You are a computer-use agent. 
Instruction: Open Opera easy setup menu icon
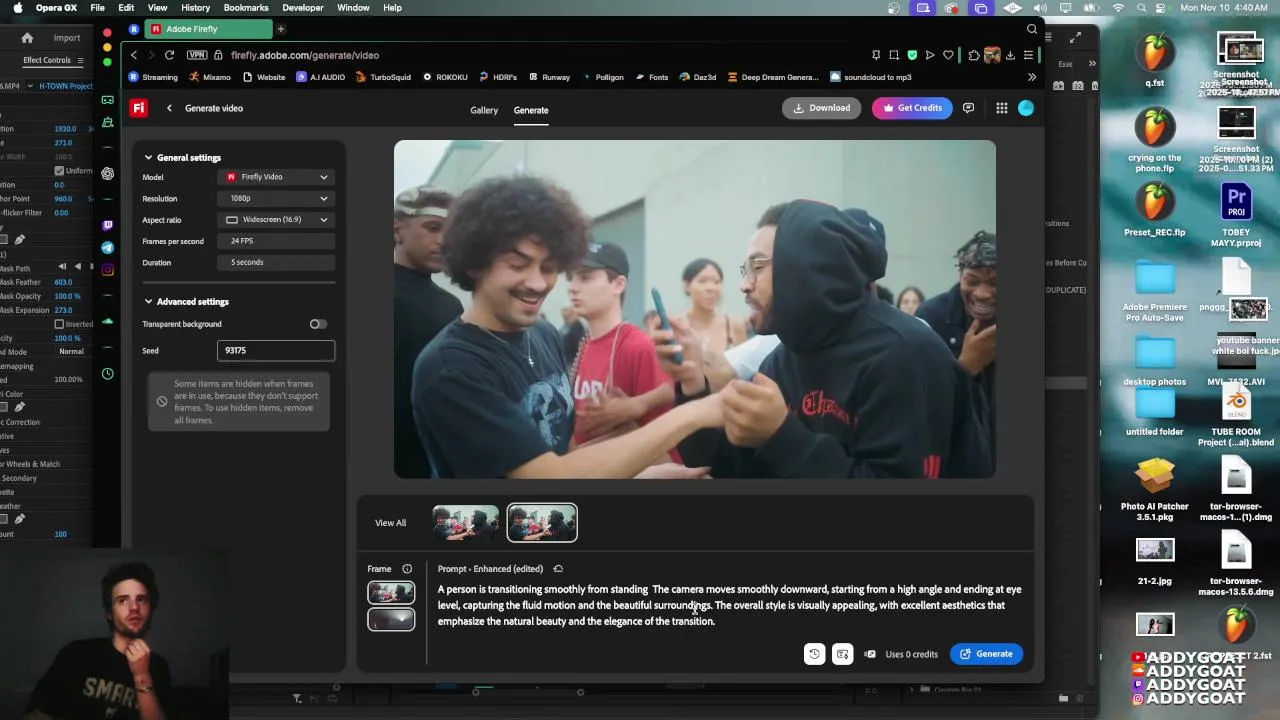[1028, 55]
